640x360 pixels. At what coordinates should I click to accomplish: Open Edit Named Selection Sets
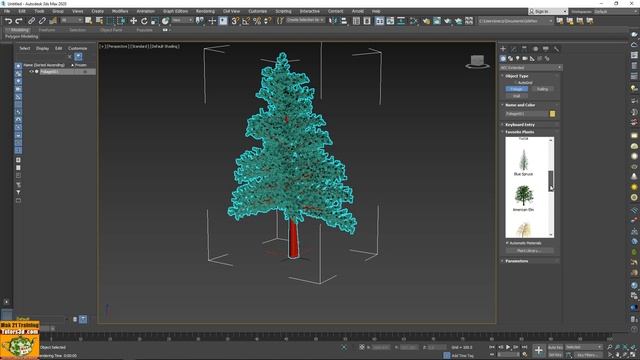(280, 21)
